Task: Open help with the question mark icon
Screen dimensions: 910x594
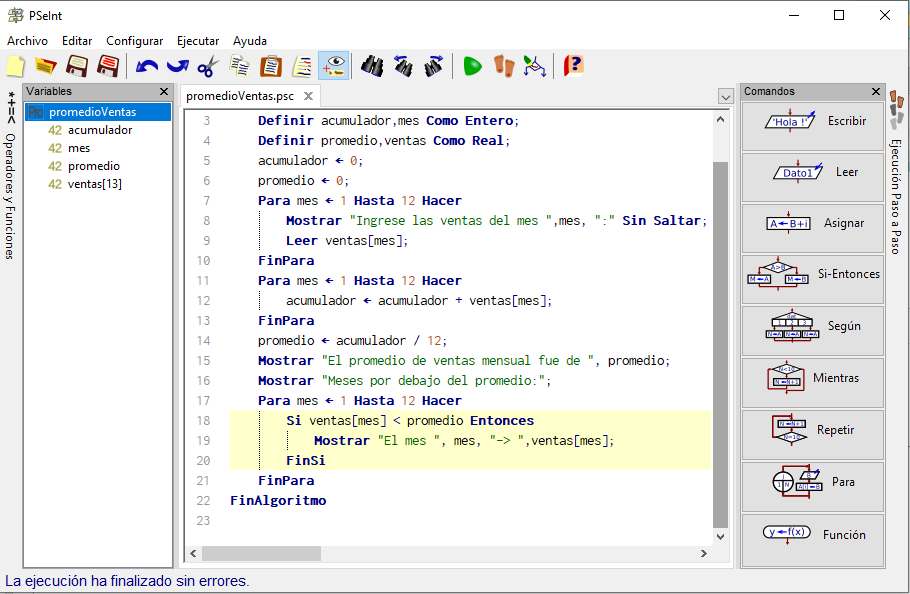Action: pyautogui.click(x=573, y=66)
